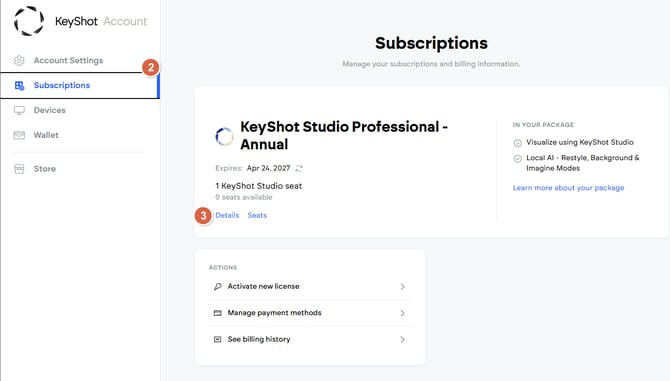Click the Wallet sidebar icon
This screenshot has width=670, height=381.
click(x=19, y=135)
